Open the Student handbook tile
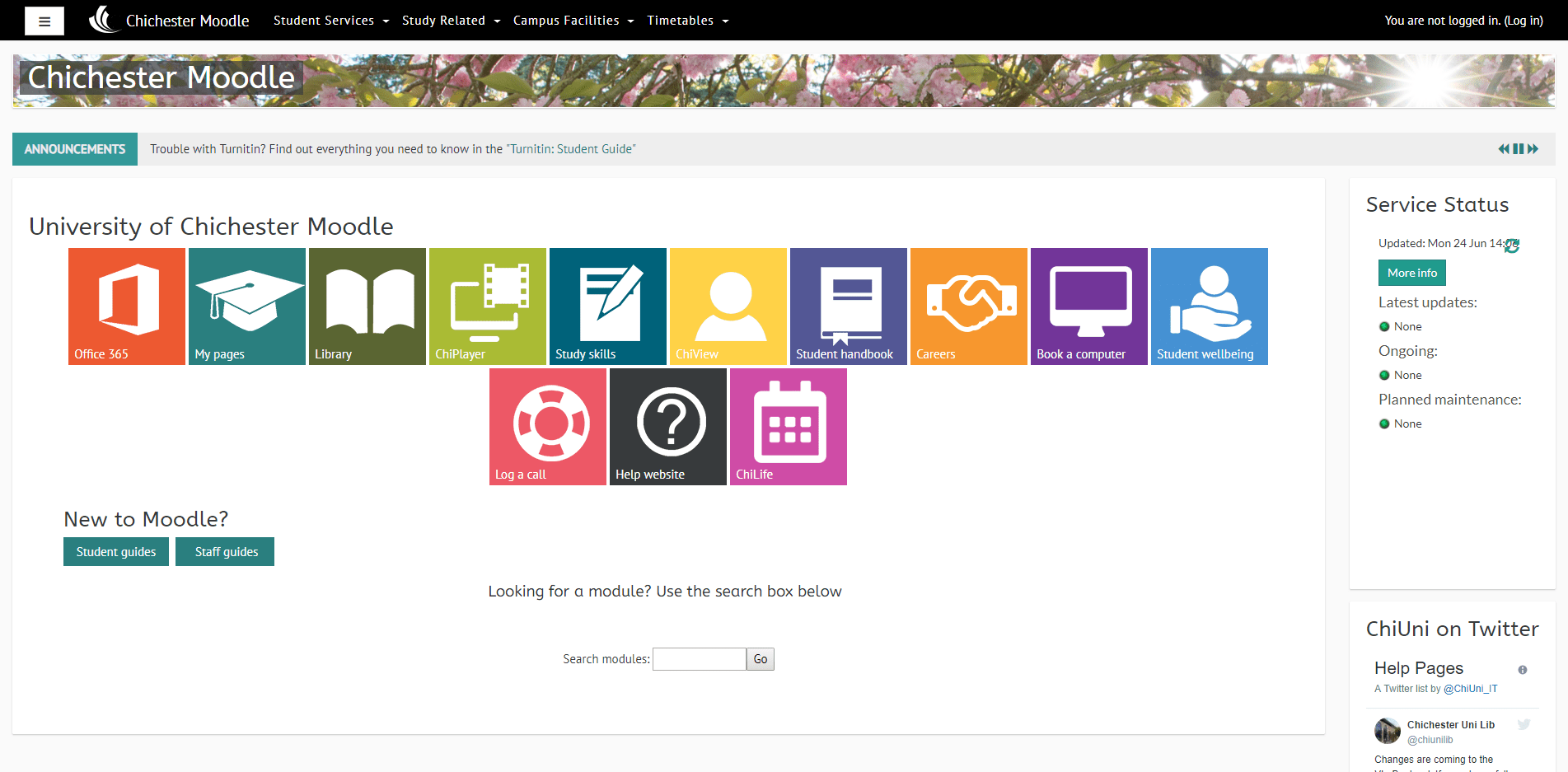 pyautogui.click(x=849, y=306)
